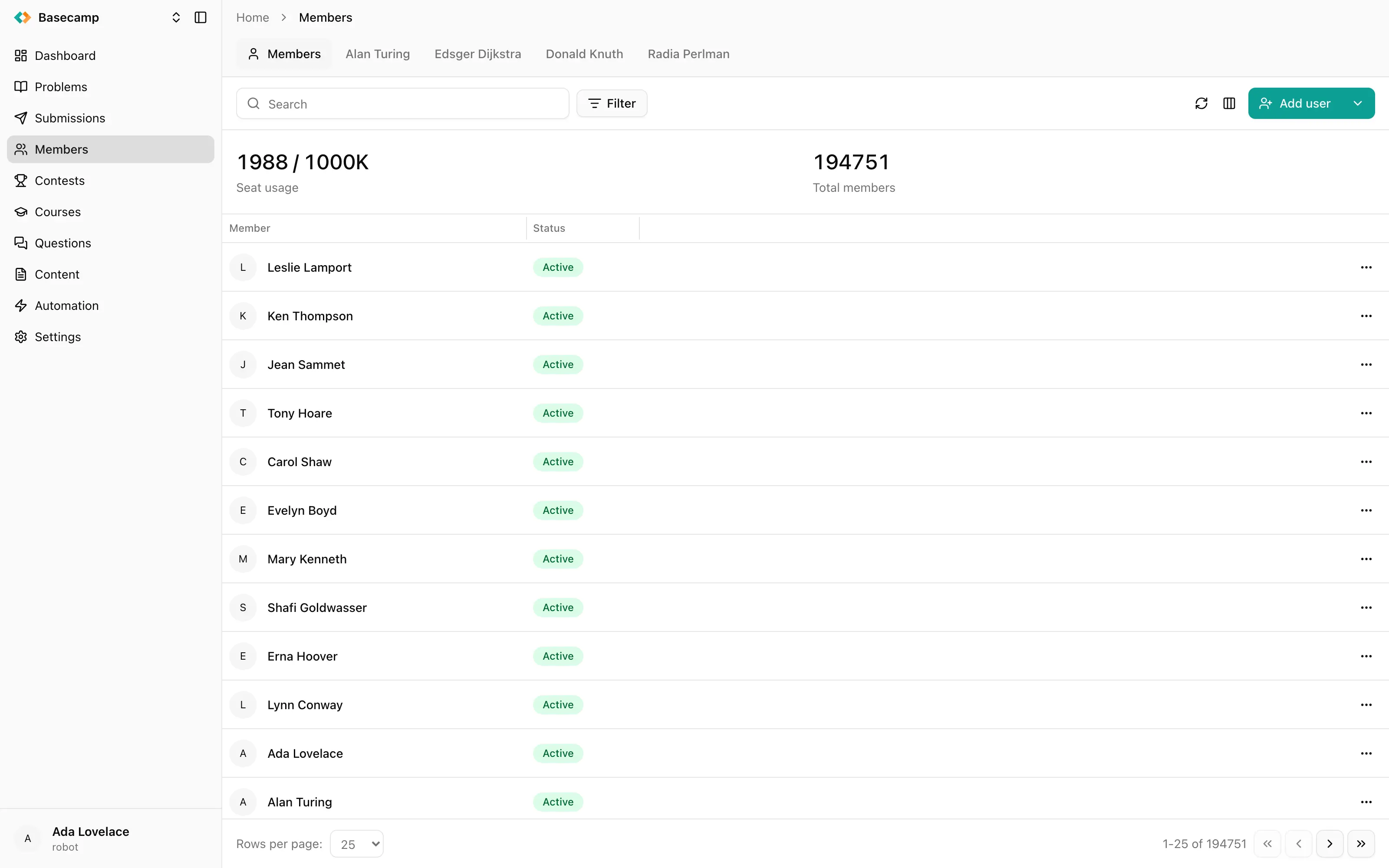Open row actions for Tony Hoare
The image size is (1389, 868).
click(1366, 413)
